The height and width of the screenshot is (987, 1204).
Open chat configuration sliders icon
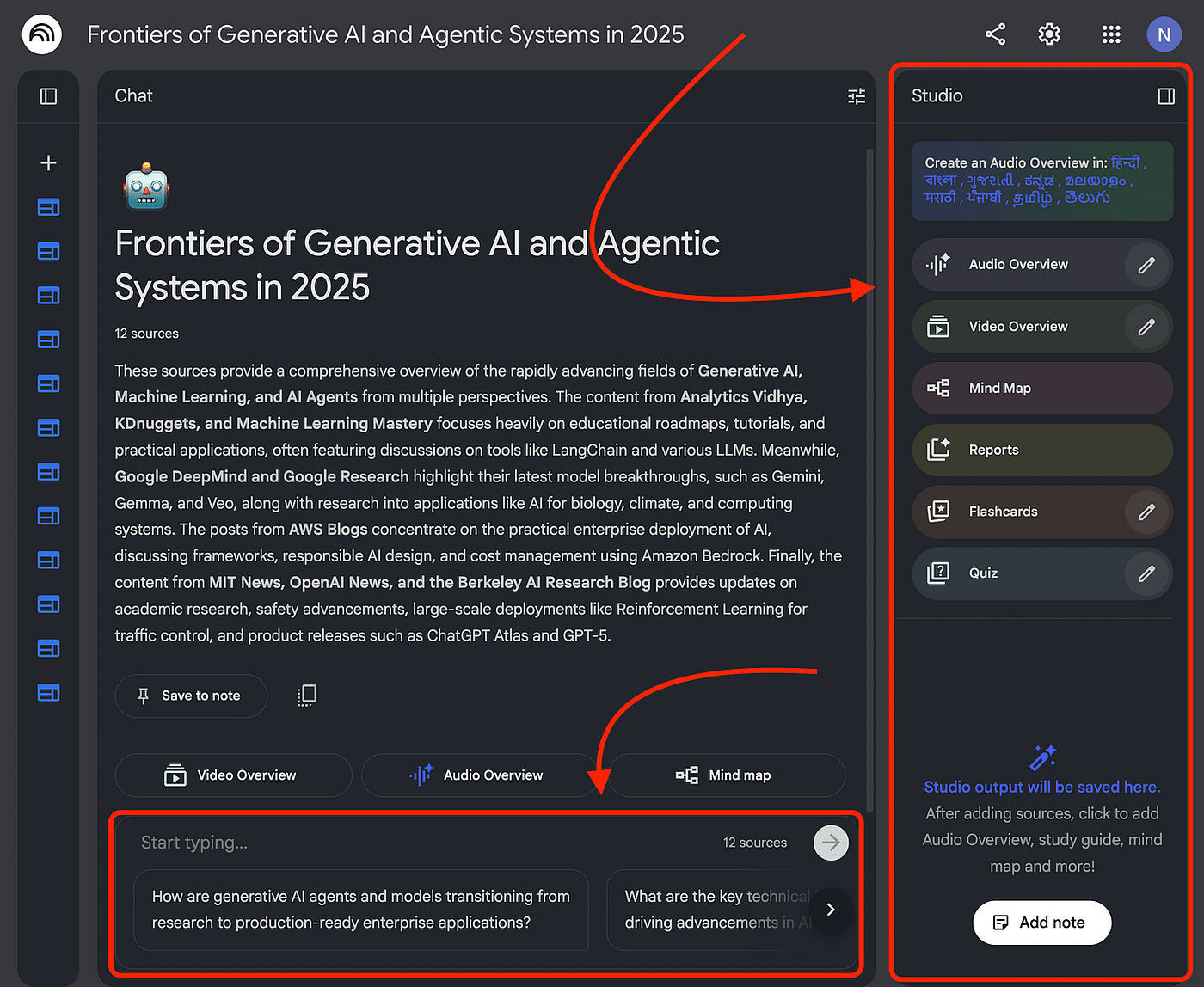click(856, 96)
